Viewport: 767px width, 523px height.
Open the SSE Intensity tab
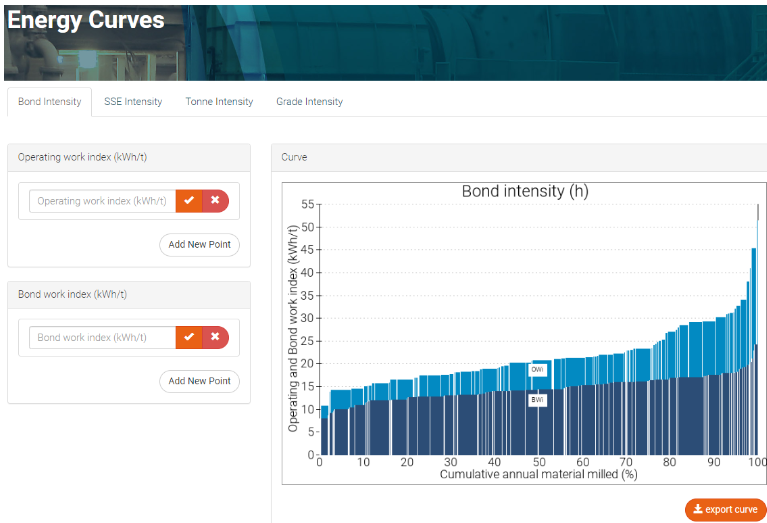click(133, 102)
